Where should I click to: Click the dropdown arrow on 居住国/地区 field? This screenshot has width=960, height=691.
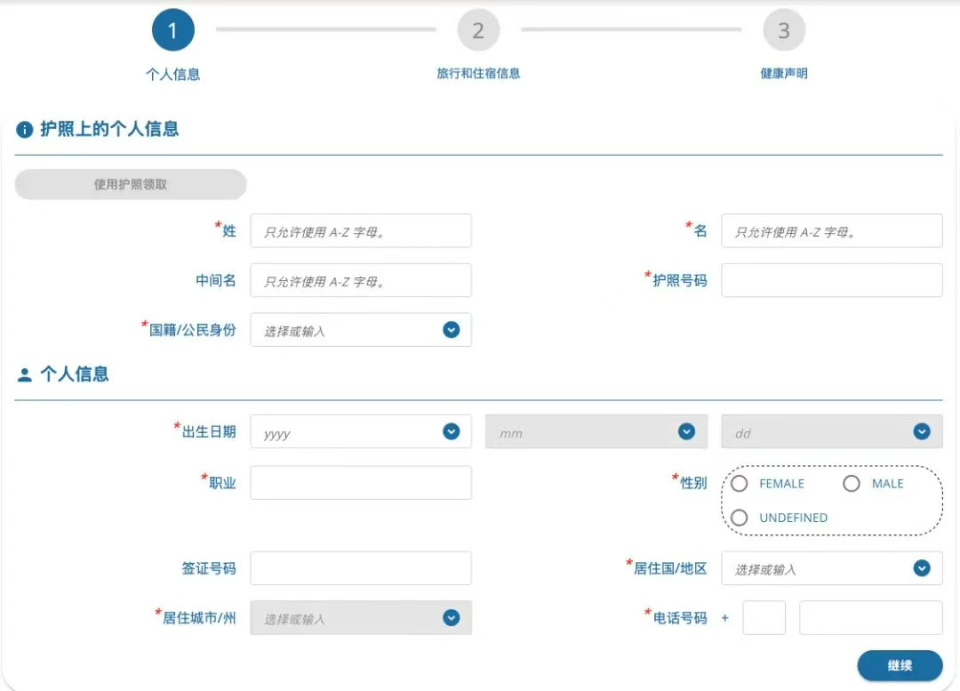click(922, 567)
